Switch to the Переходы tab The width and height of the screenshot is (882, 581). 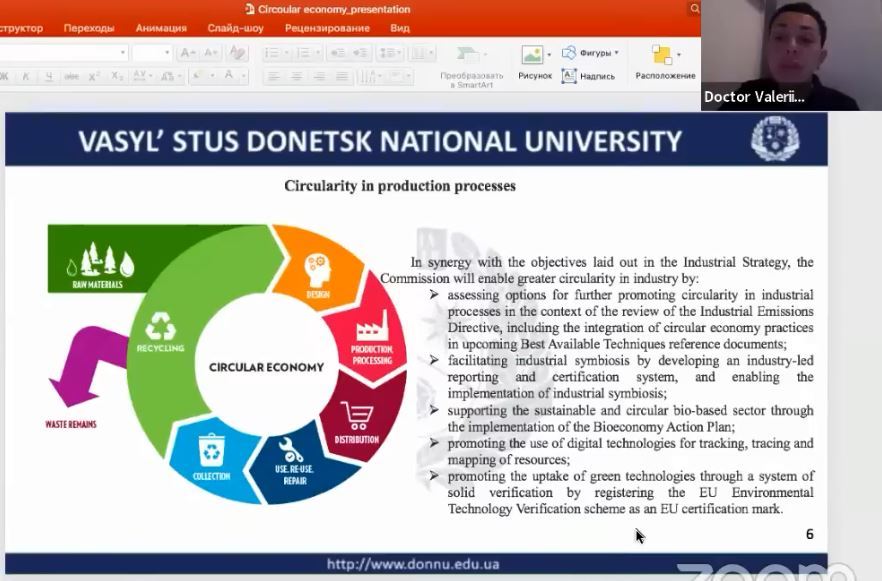tap(89, 28)
